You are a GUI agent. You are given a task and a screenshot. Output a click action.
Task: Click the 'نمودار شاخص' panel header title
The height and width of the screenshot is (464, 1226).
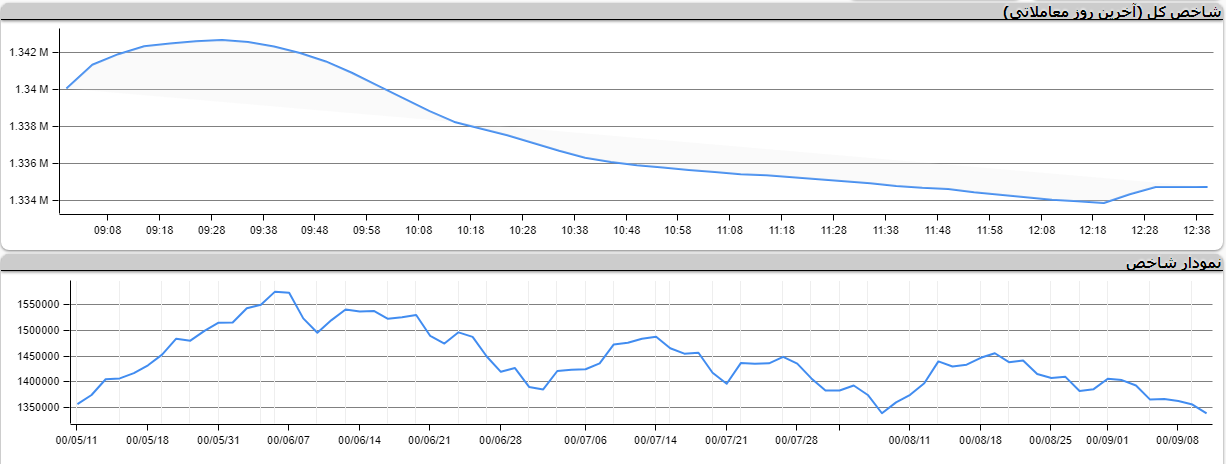pos(1173,263)
